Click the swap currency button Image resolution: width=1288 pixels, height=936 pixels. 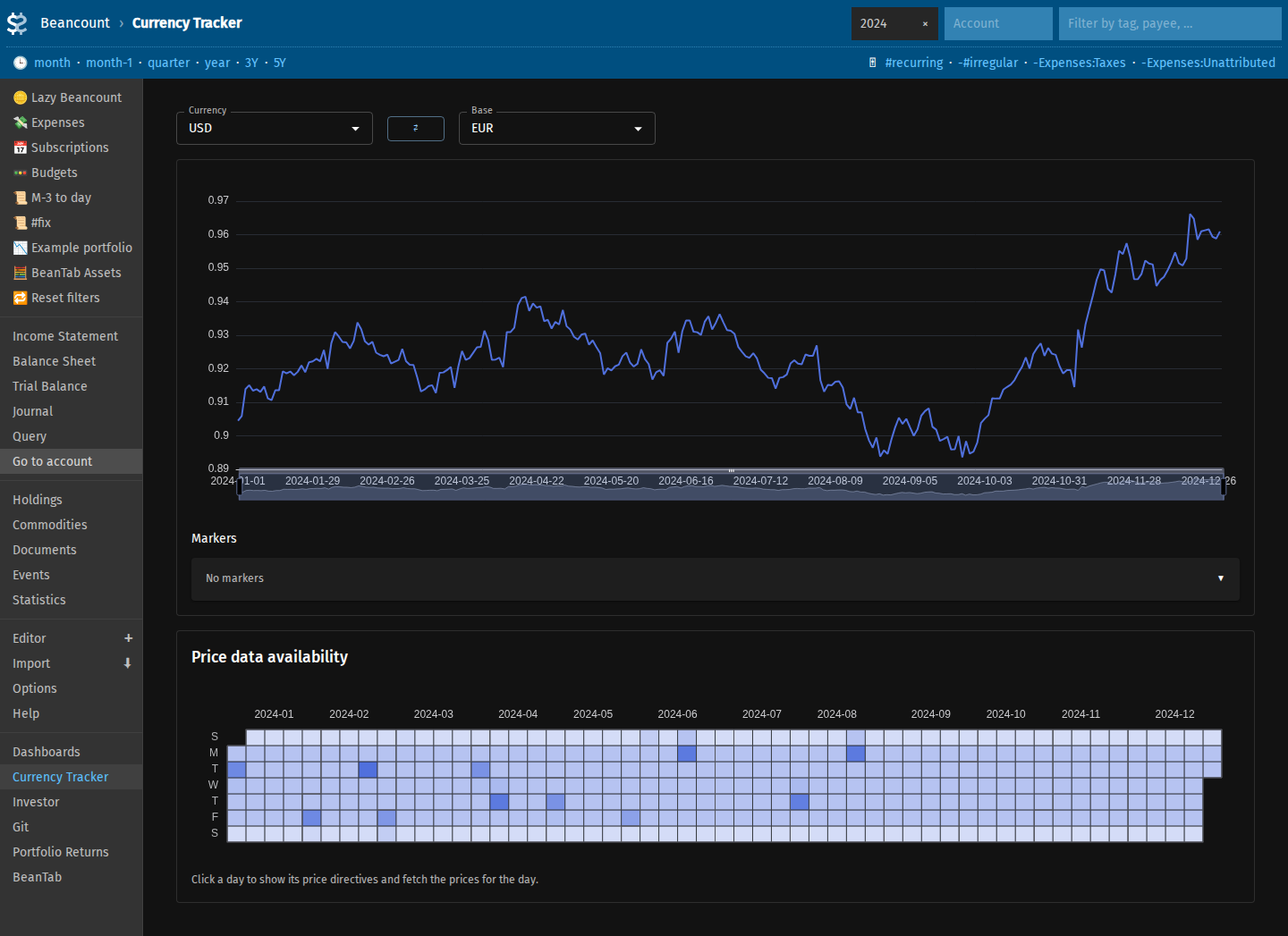point(416,129)
